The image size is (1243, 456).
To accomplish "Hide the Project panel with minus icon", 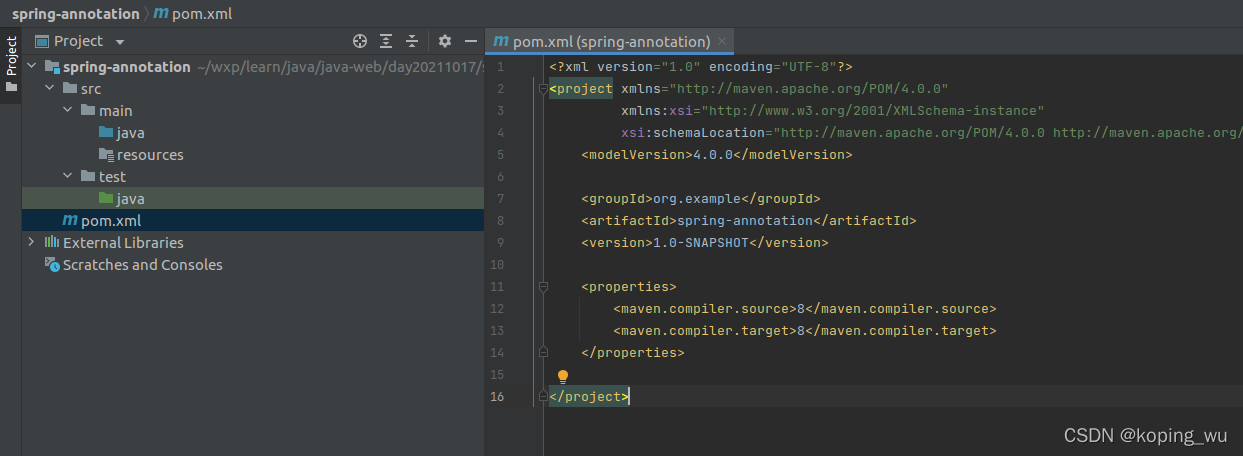I will click(x=471, y=41).
